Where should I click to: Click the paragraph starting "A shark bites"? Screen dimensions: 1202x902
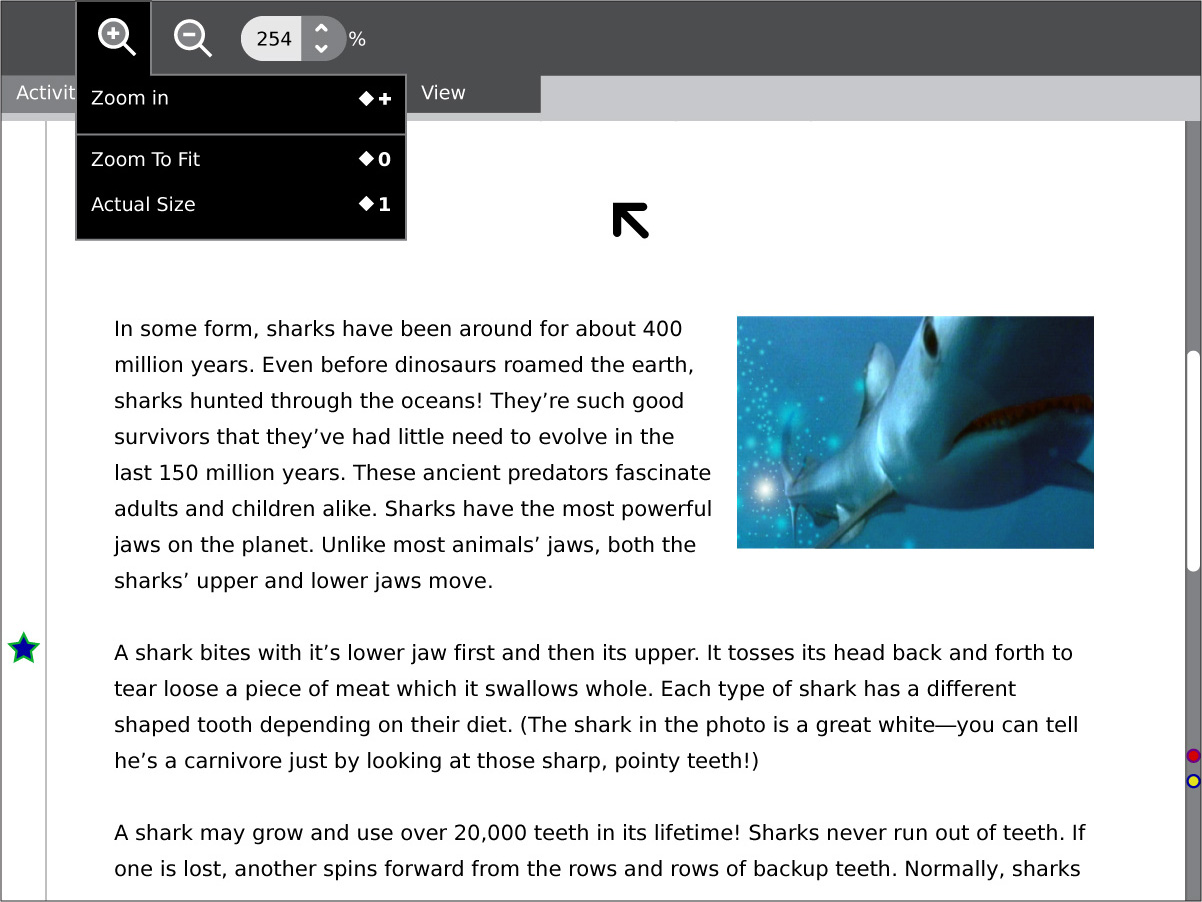click(x=596, y=707)
